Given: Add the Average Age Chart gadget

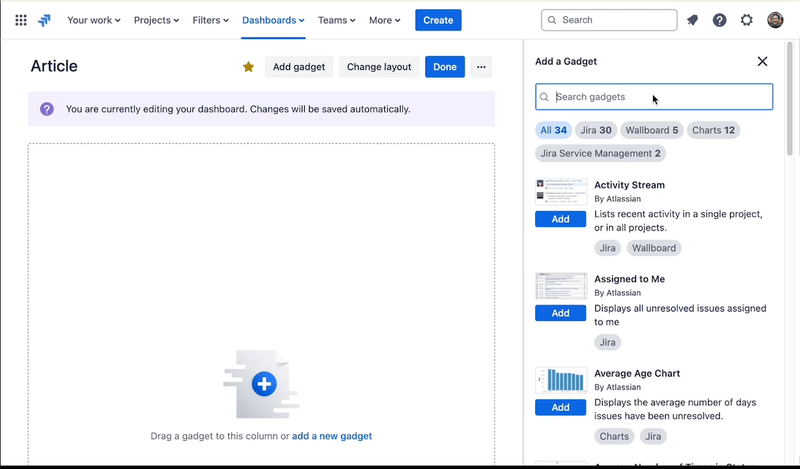Looking at the screenshot, I should click(560, 407).
